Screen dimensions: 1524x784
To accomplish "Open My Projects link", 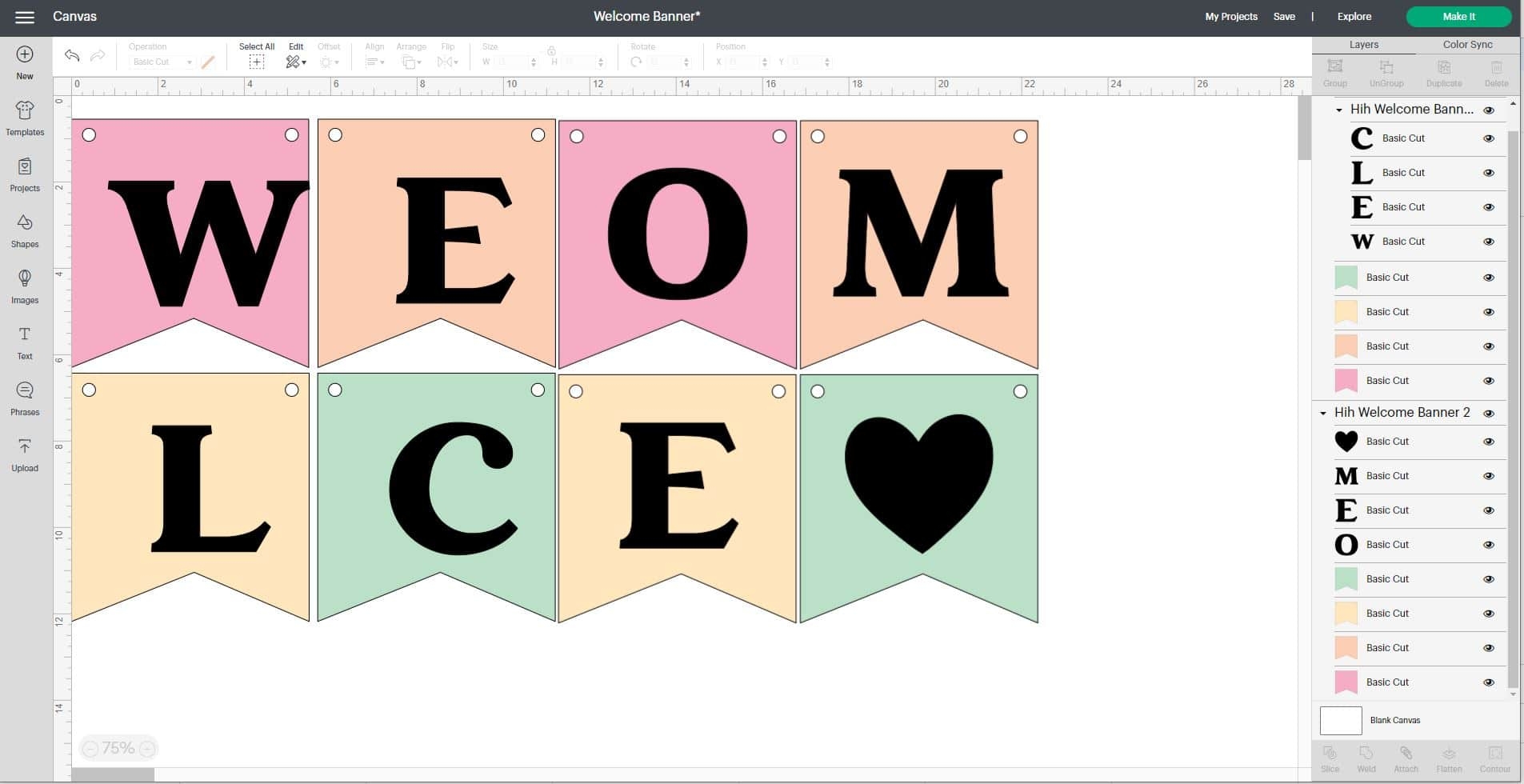I will pyautogui.click(x=1230, y=17).
